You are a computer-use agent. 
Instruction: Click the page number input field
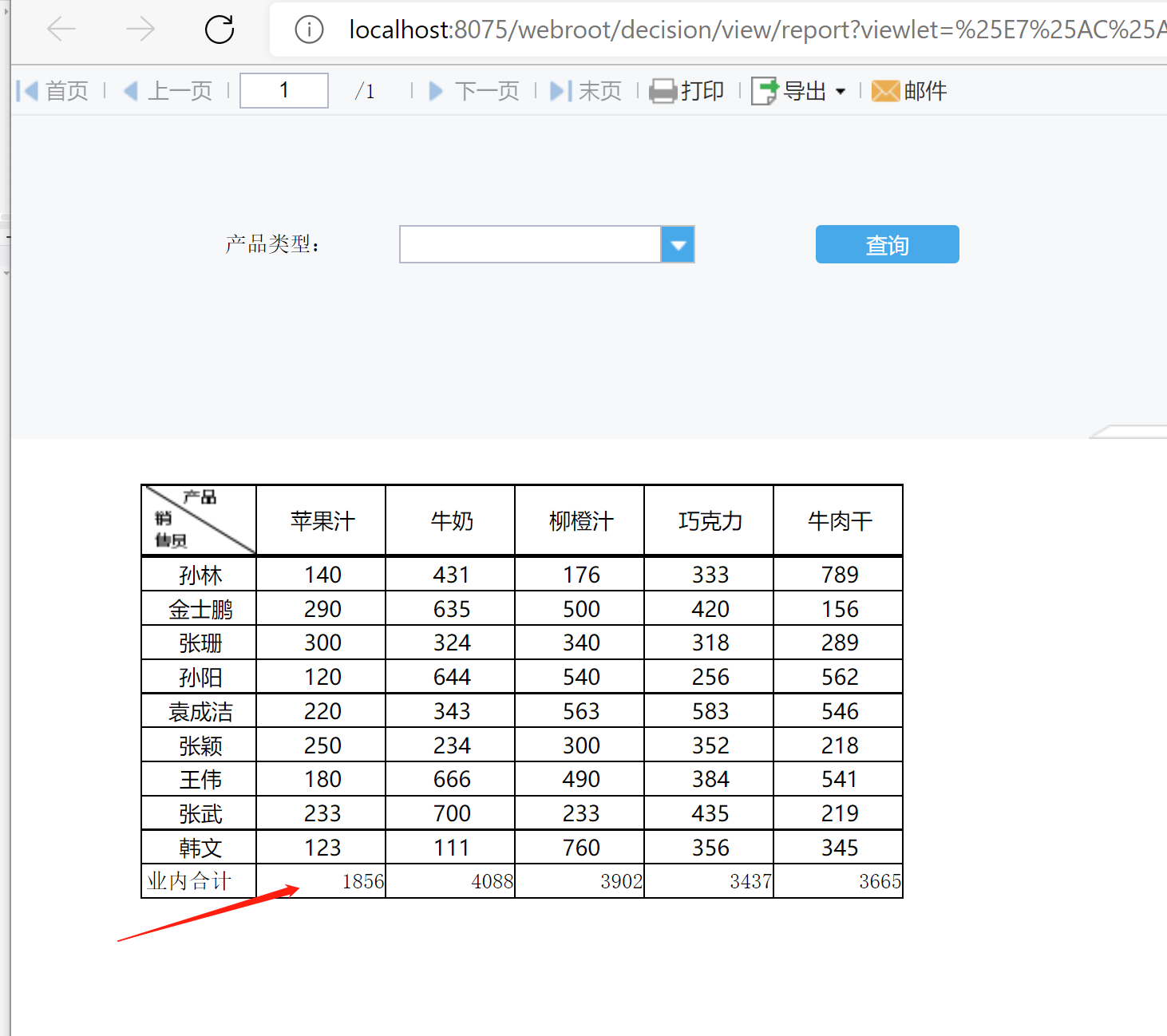pyautogui.click(x=284, y=90)
